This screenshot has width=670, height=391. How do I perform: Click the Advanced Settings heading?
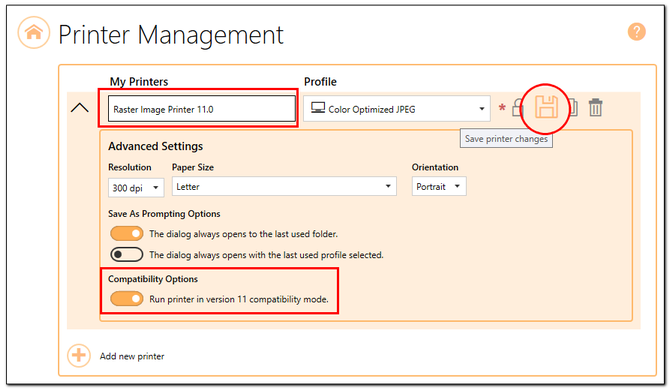click(x=156, y=146)
